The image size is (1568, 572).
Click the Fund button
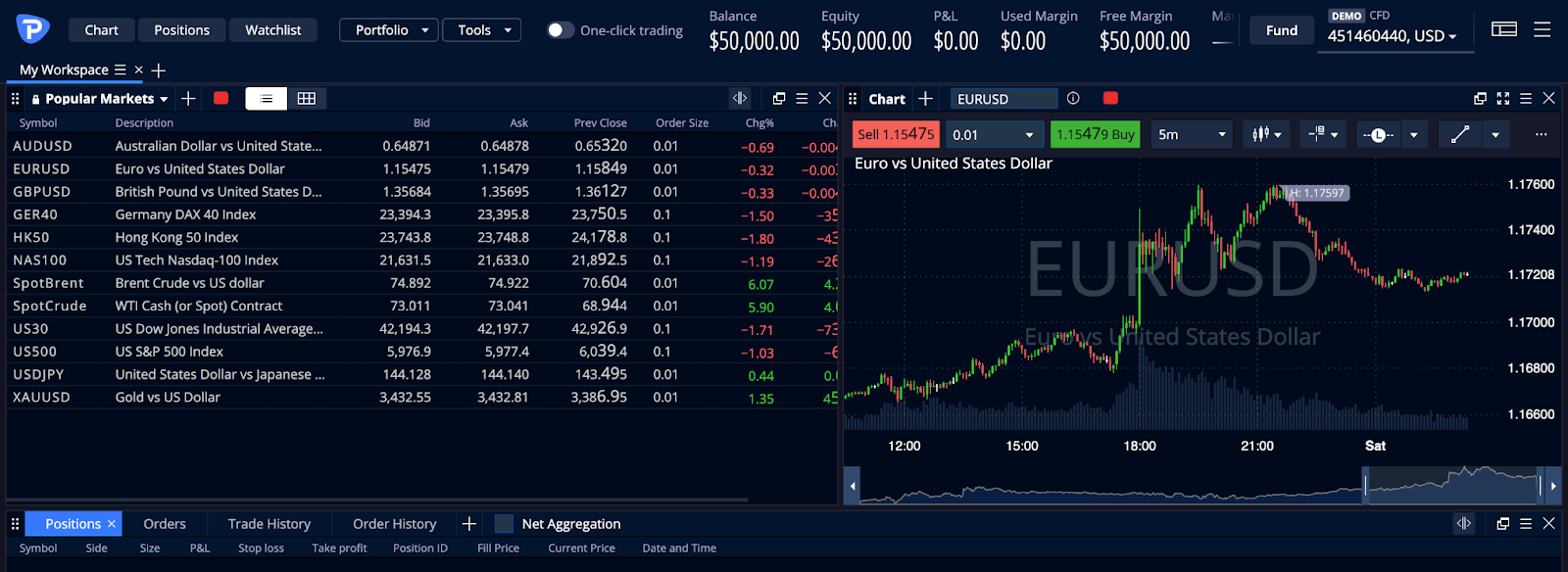point(1282,30)
